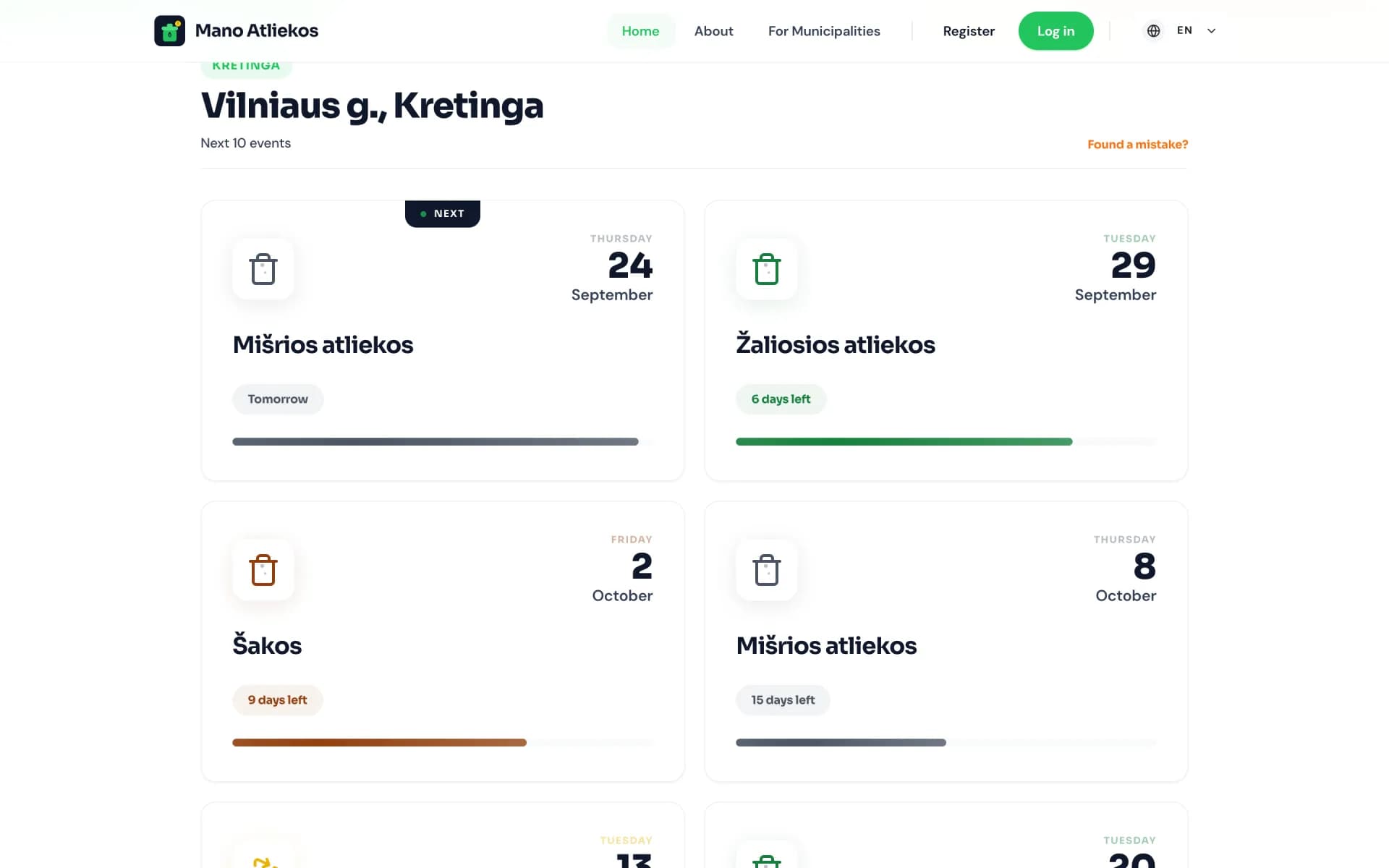Go to For Municipalities
The height and width of the screenshot is (868, 1389).
(x=824, y=31)
